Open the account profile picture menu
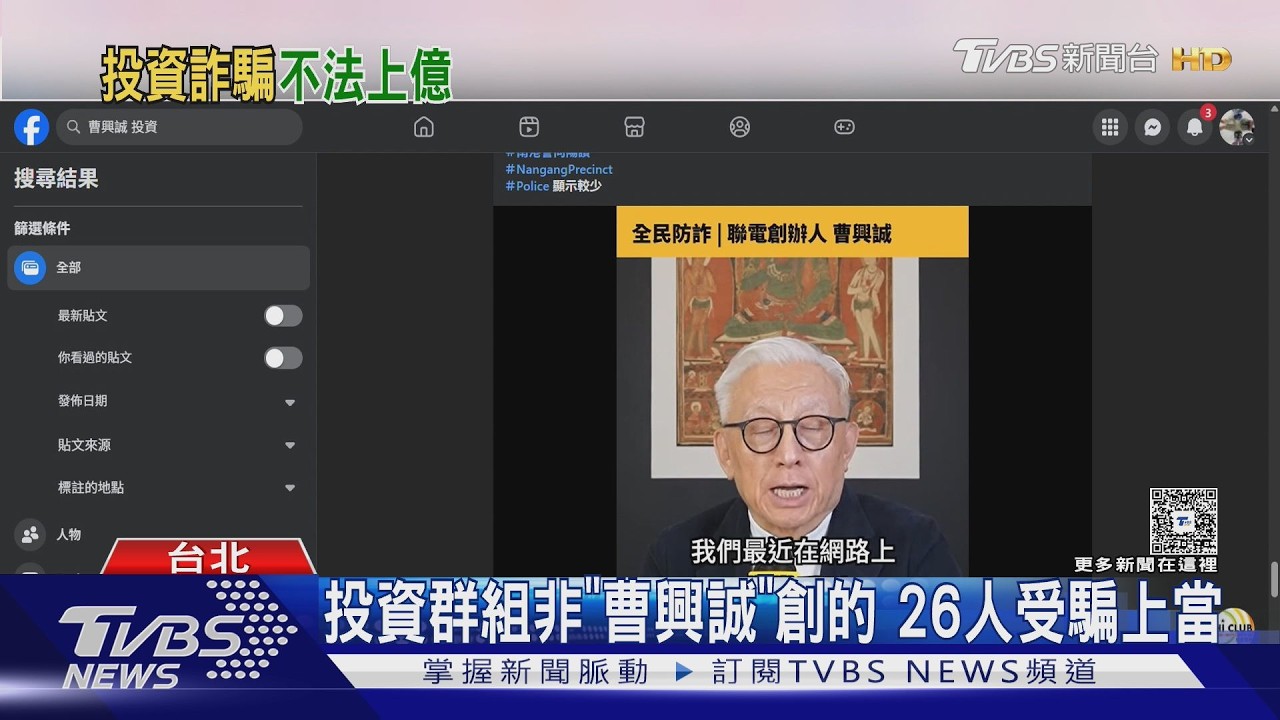This screenshot has height=720, width=1280. (x=1237, y=127)
